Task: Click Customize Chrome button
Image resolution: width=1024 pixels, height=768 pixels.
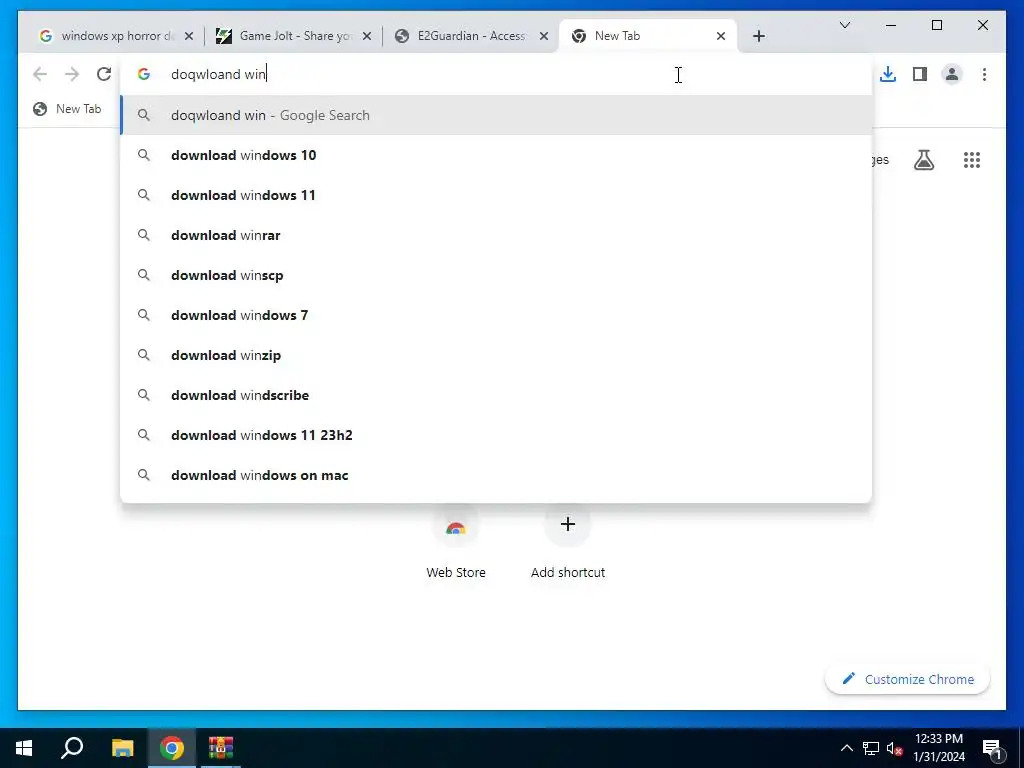Action: point(908,679)
